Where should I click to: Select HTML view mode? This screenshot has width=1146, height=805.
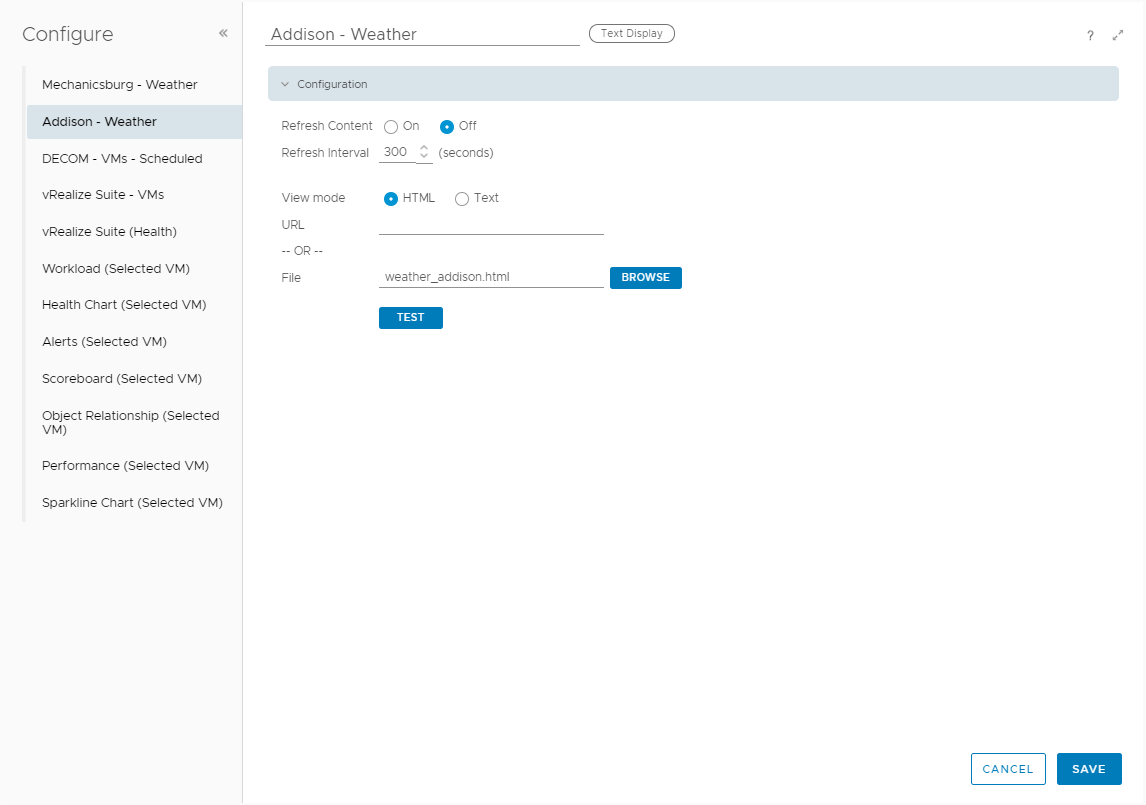click(x=391, y=199)
